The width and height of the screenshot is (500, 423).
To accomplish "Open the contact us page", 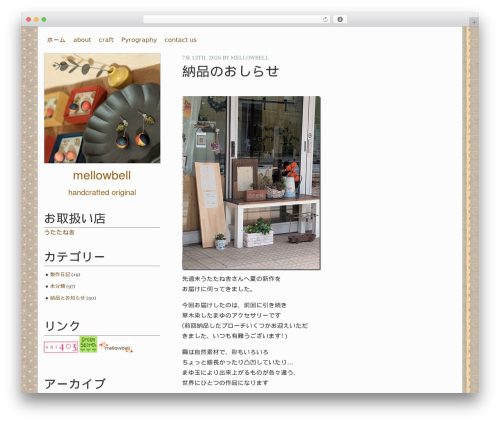I will click(180, 40).
